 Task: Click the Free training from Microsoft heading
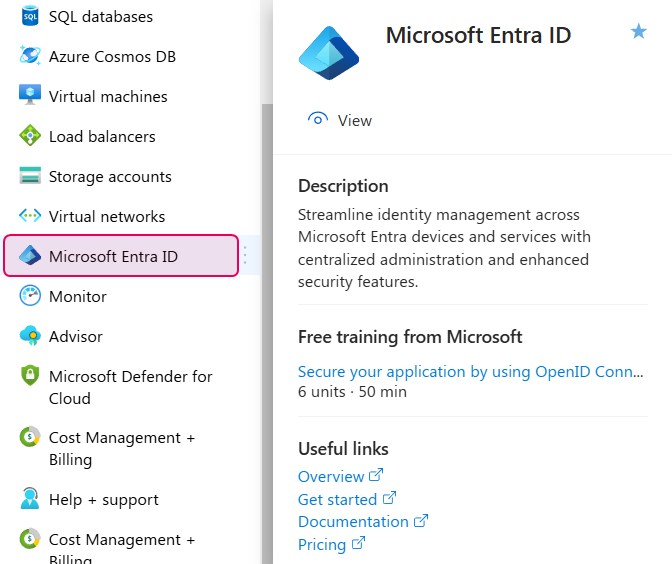click(410, 337)
